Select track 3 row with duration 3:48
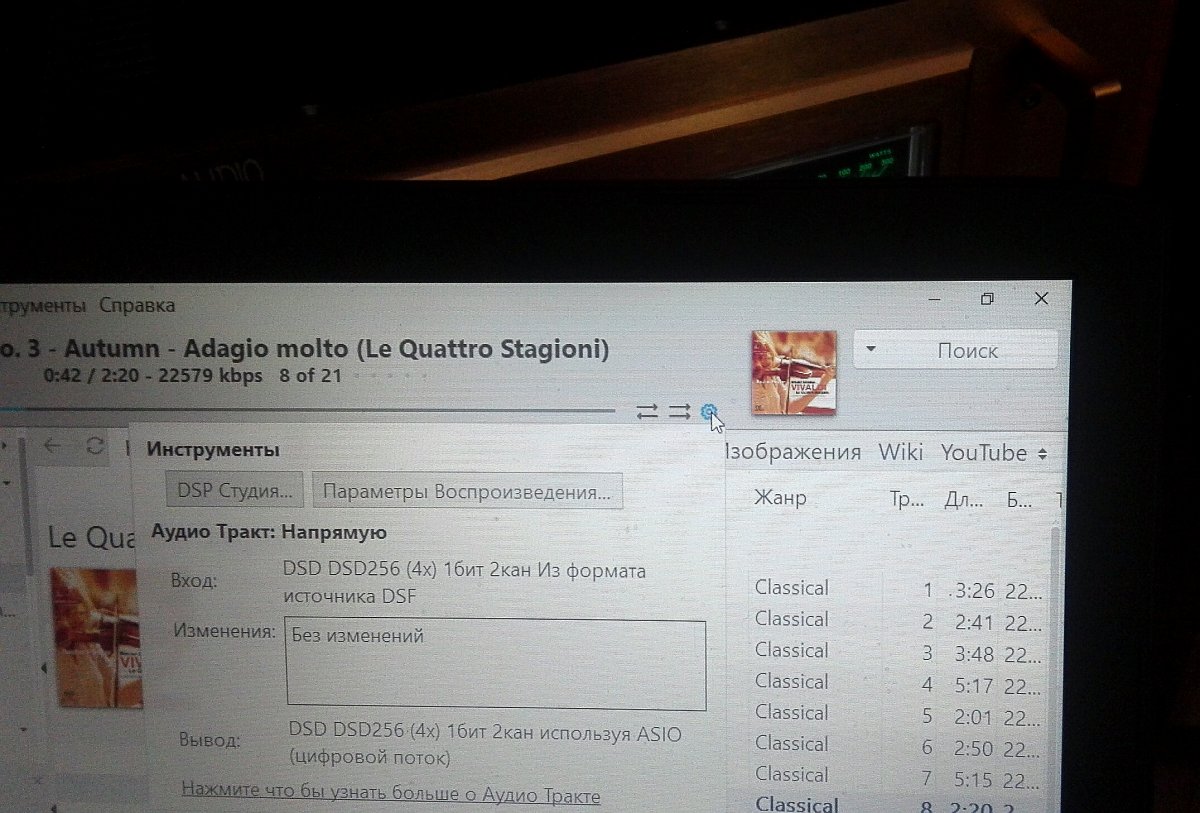Screen dimensions: 1200x813 pos(898,651)
